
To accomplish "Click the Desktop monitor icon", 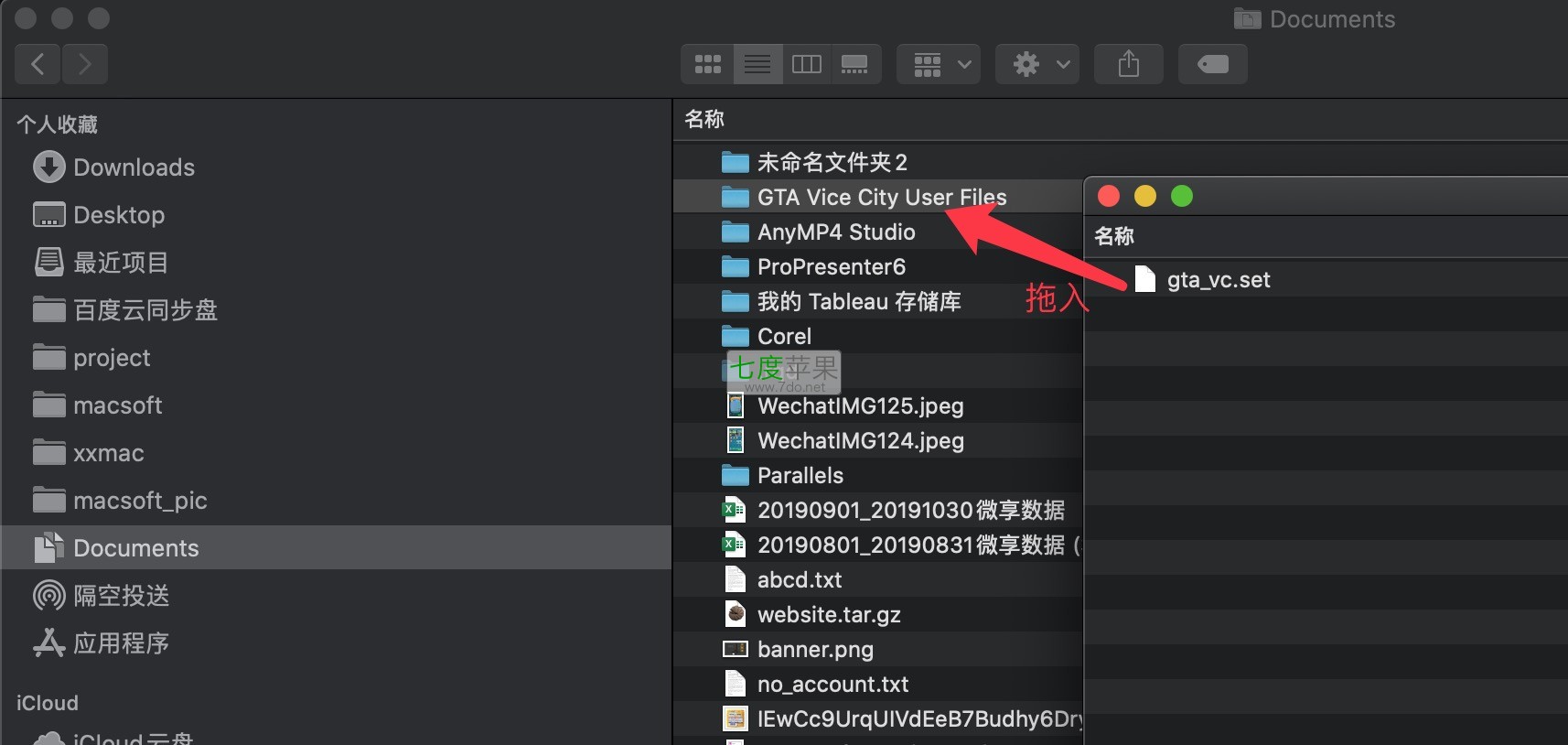I will tap(49, 215).
